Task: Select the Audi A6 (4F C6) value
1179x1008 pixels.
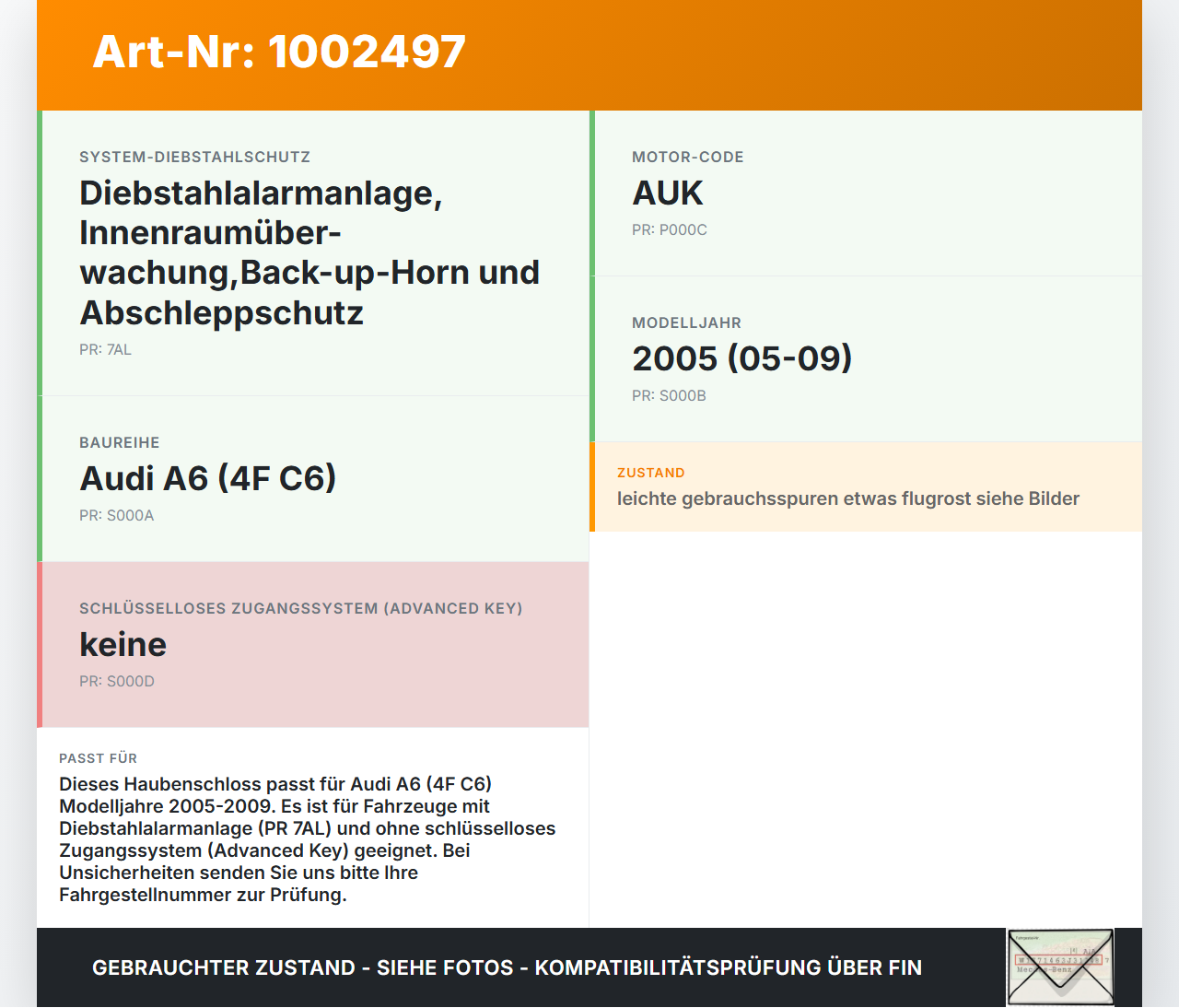Action: point(208,478)
